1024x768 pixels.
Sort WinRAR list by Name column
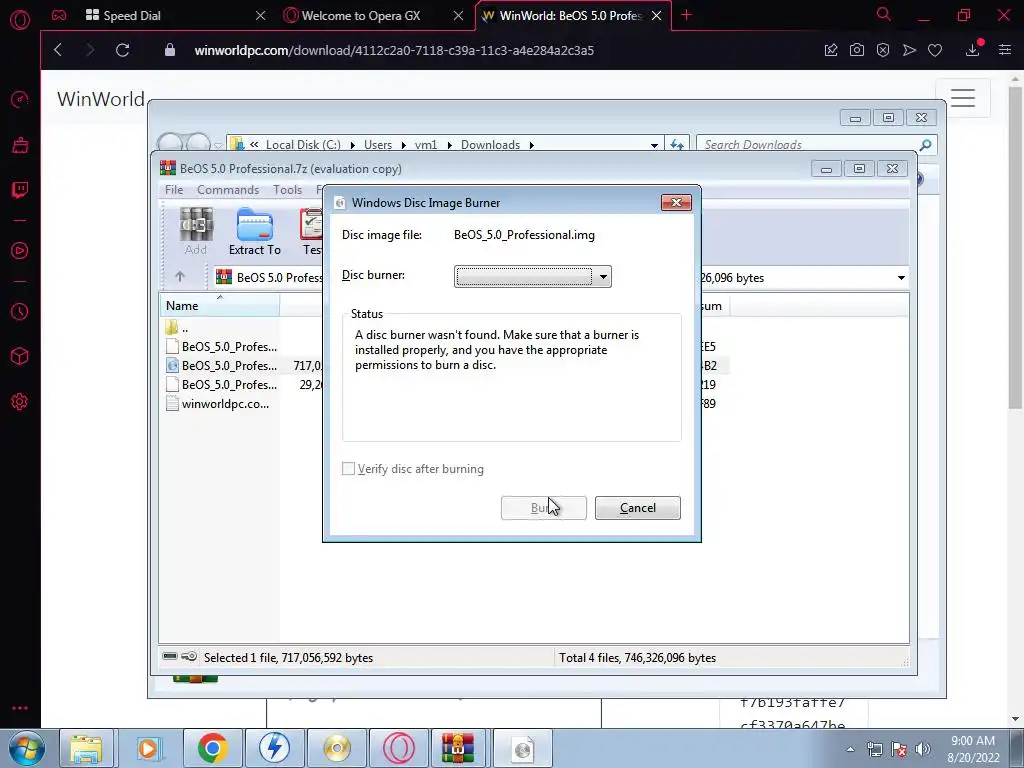point(219,306)
